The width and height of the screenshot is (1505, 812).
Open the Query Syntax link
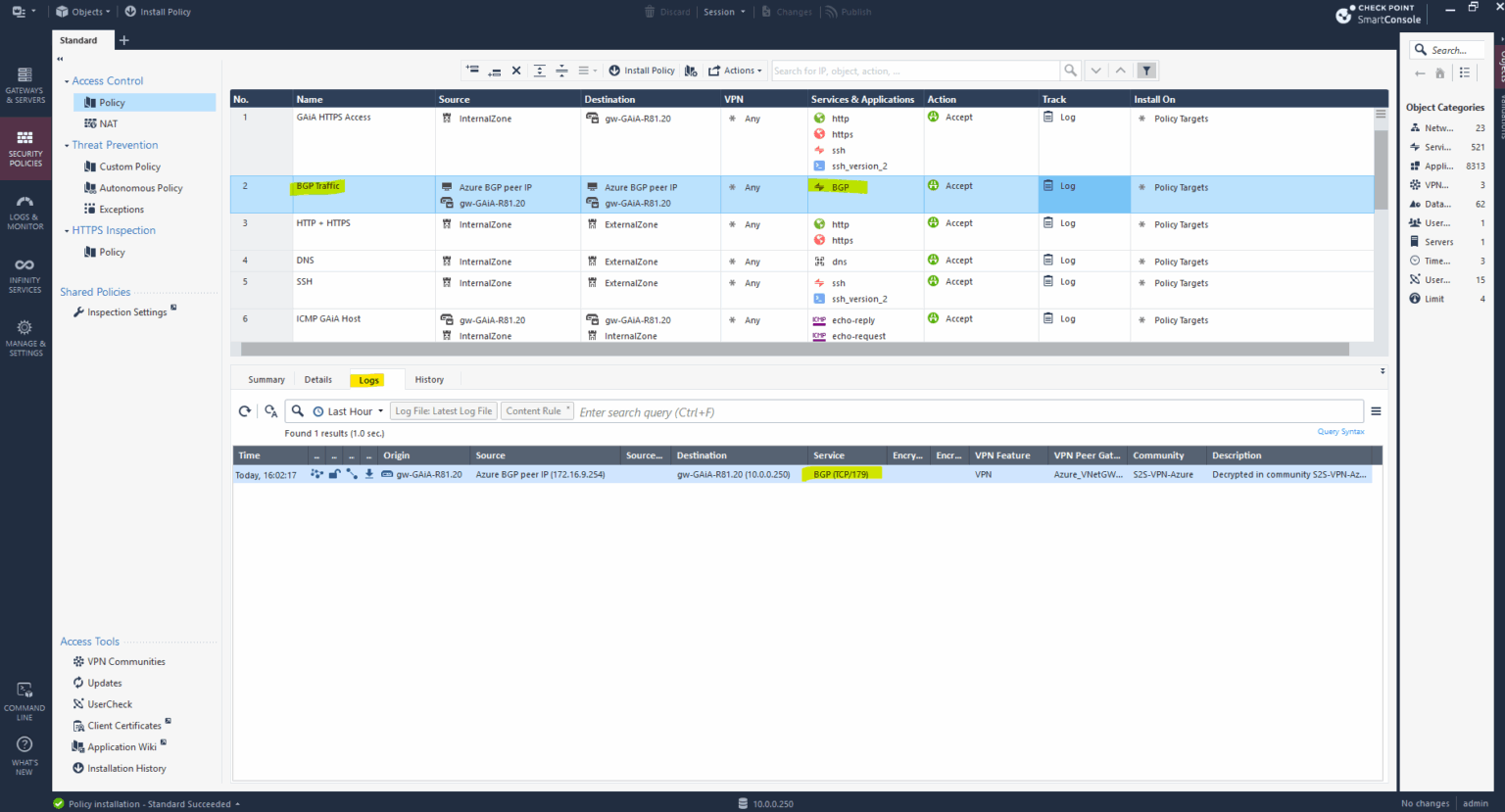click(x=1340, y=431)
